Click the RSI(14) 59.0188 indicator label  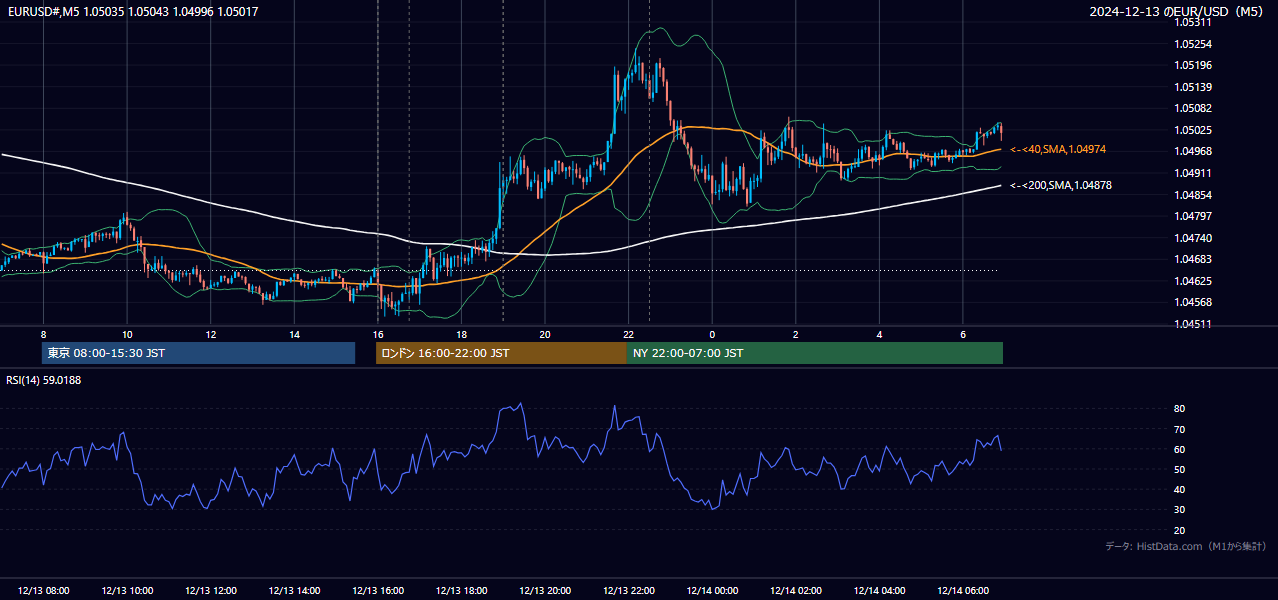44,380
